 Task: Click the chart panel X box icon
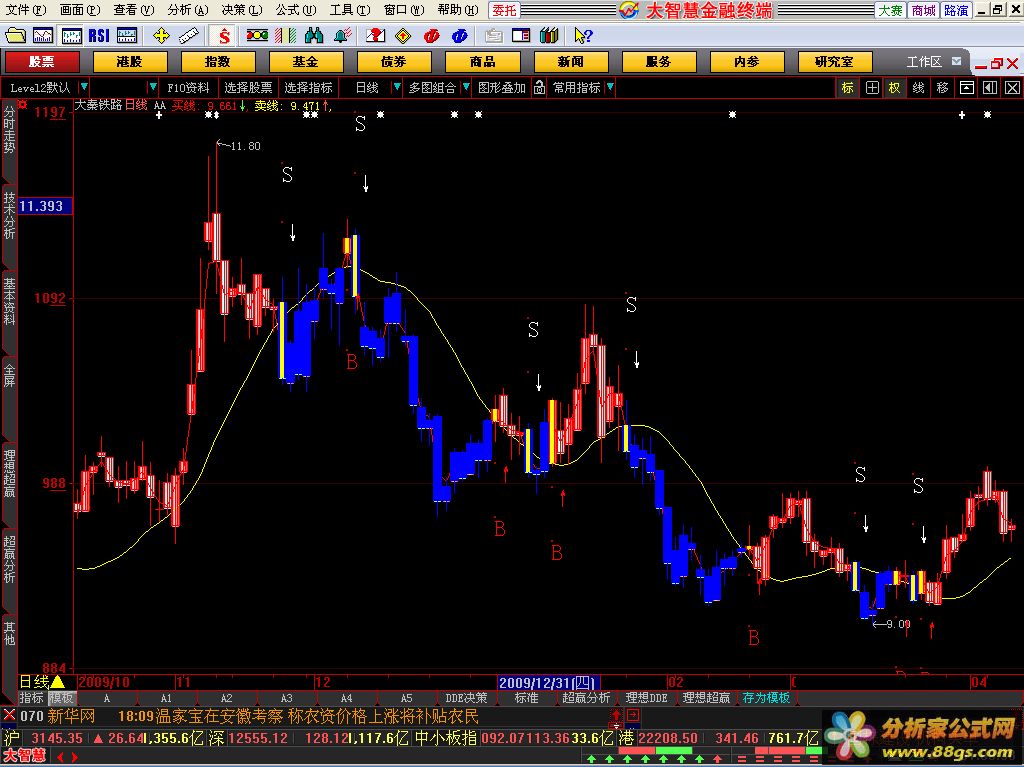click(1012, 88)
